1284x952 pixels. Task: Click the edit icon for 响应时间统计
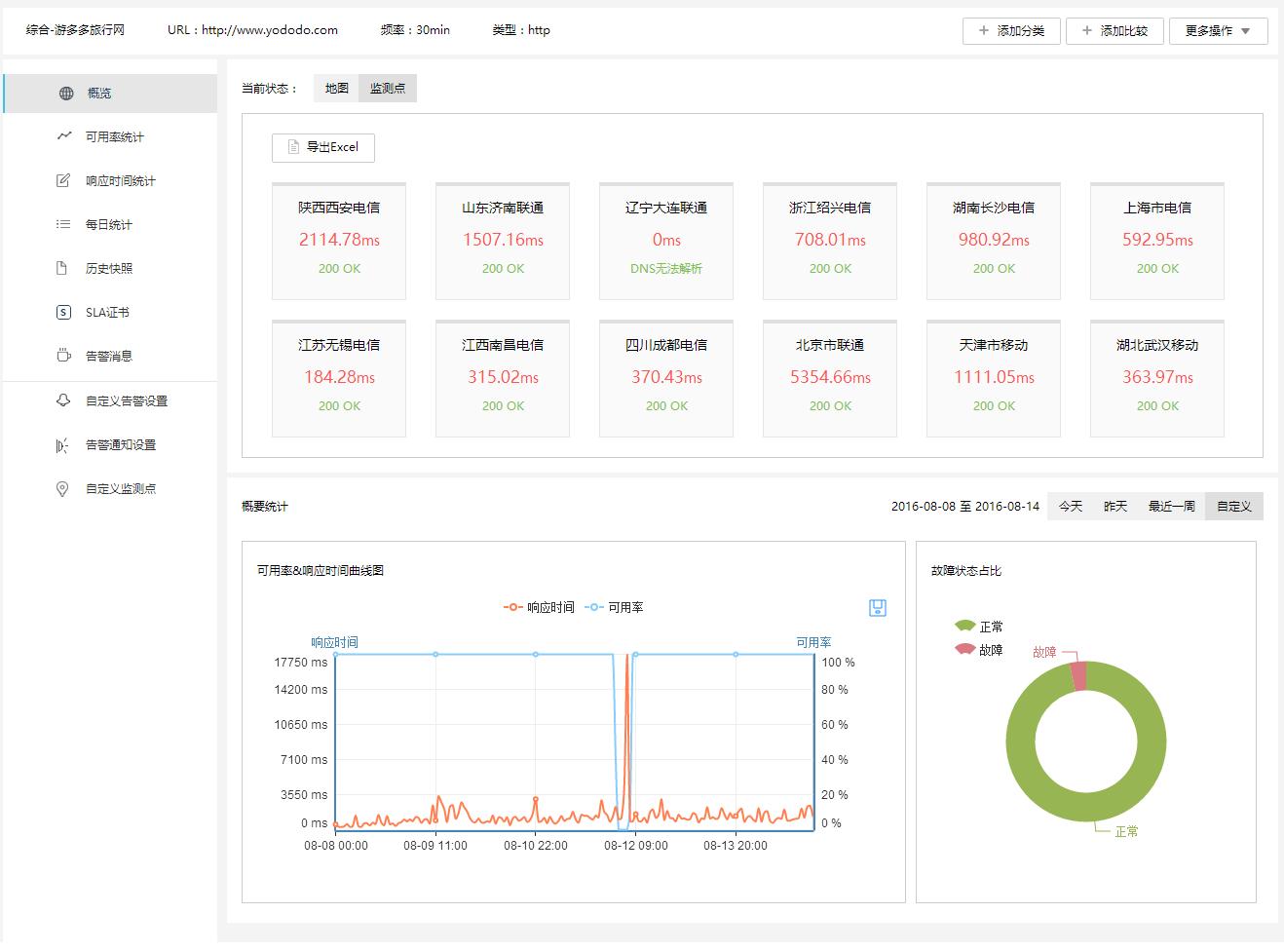[x=63, y=180]
